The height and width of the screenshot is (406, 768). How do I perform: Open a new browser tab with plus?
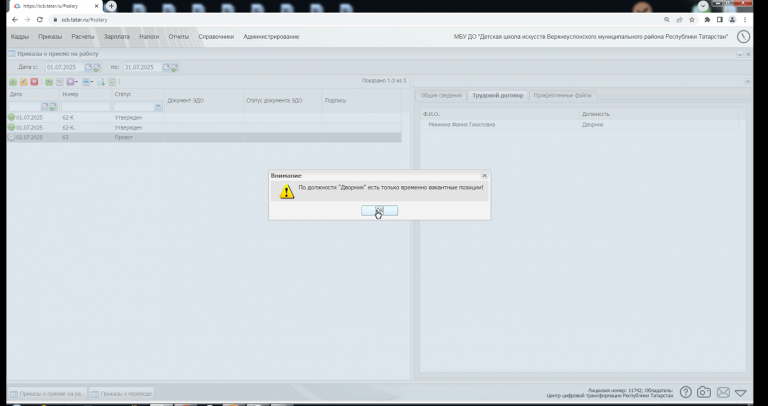[111, 6]
